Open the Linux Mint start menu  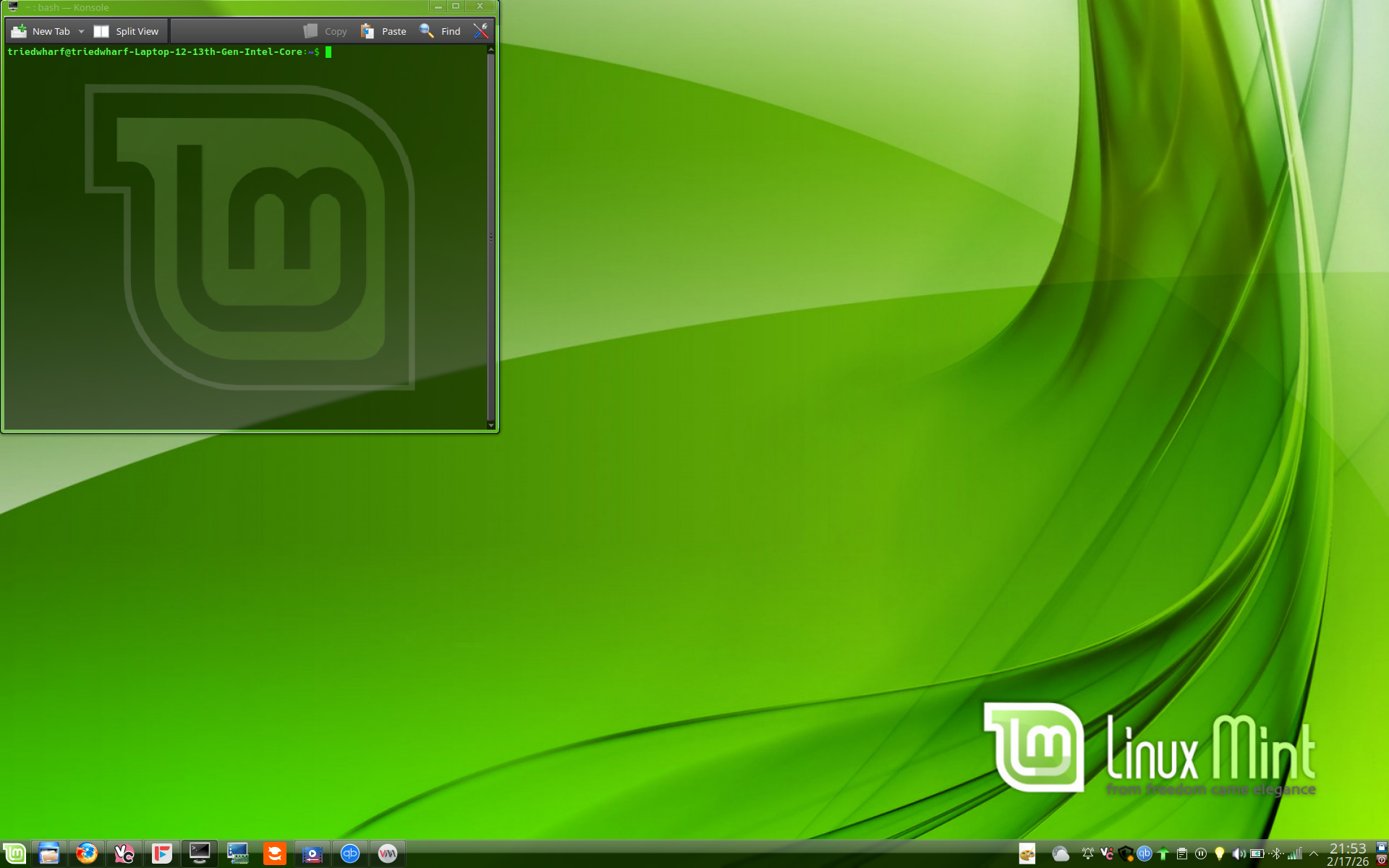click(14, 854)
